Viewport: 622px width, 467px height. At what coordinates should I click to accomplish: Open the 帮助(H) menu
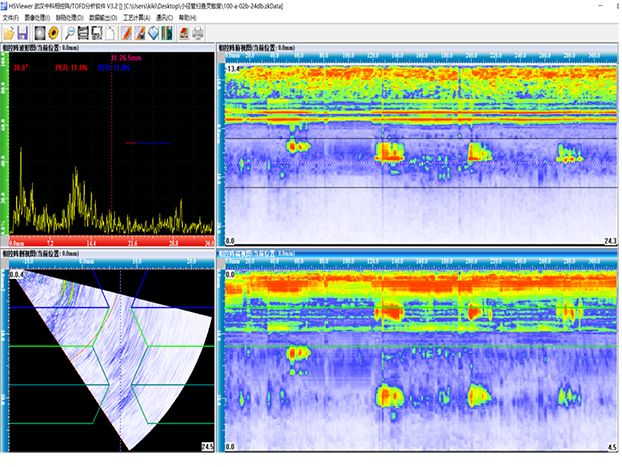pos(187,17)
